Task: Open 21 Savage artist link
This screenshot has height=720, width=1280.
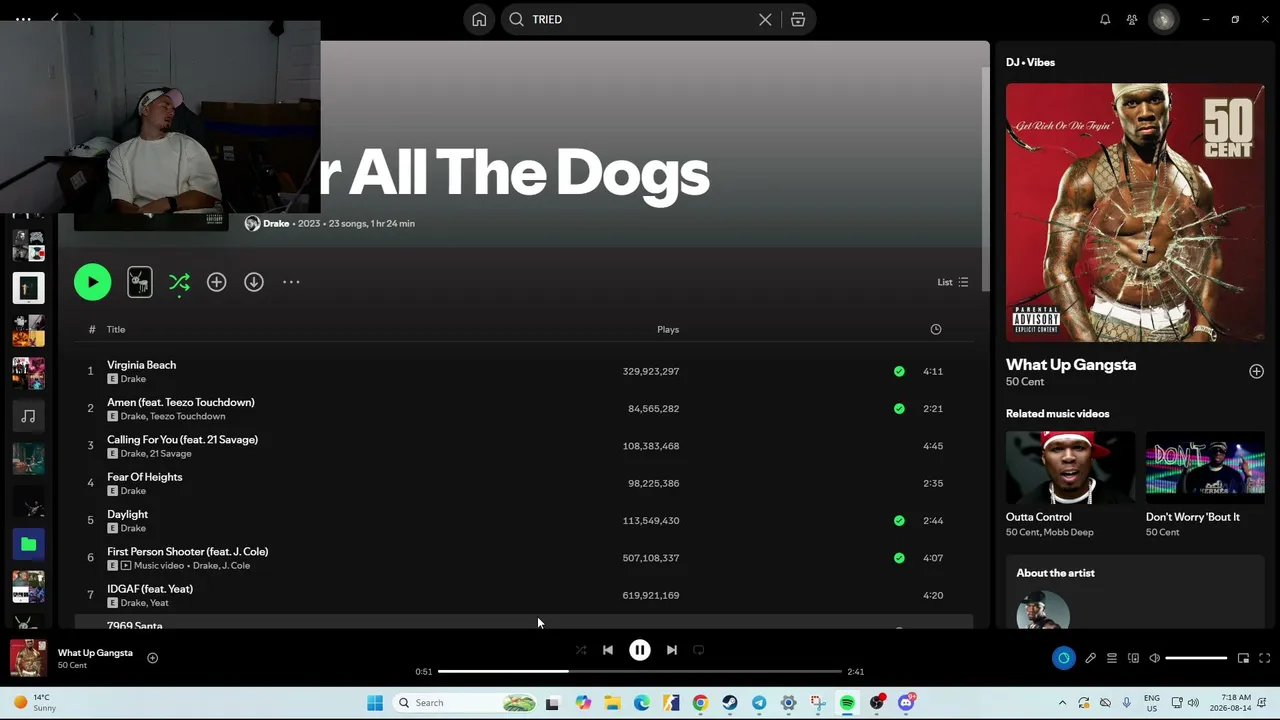Action: [x=171, y=454]
